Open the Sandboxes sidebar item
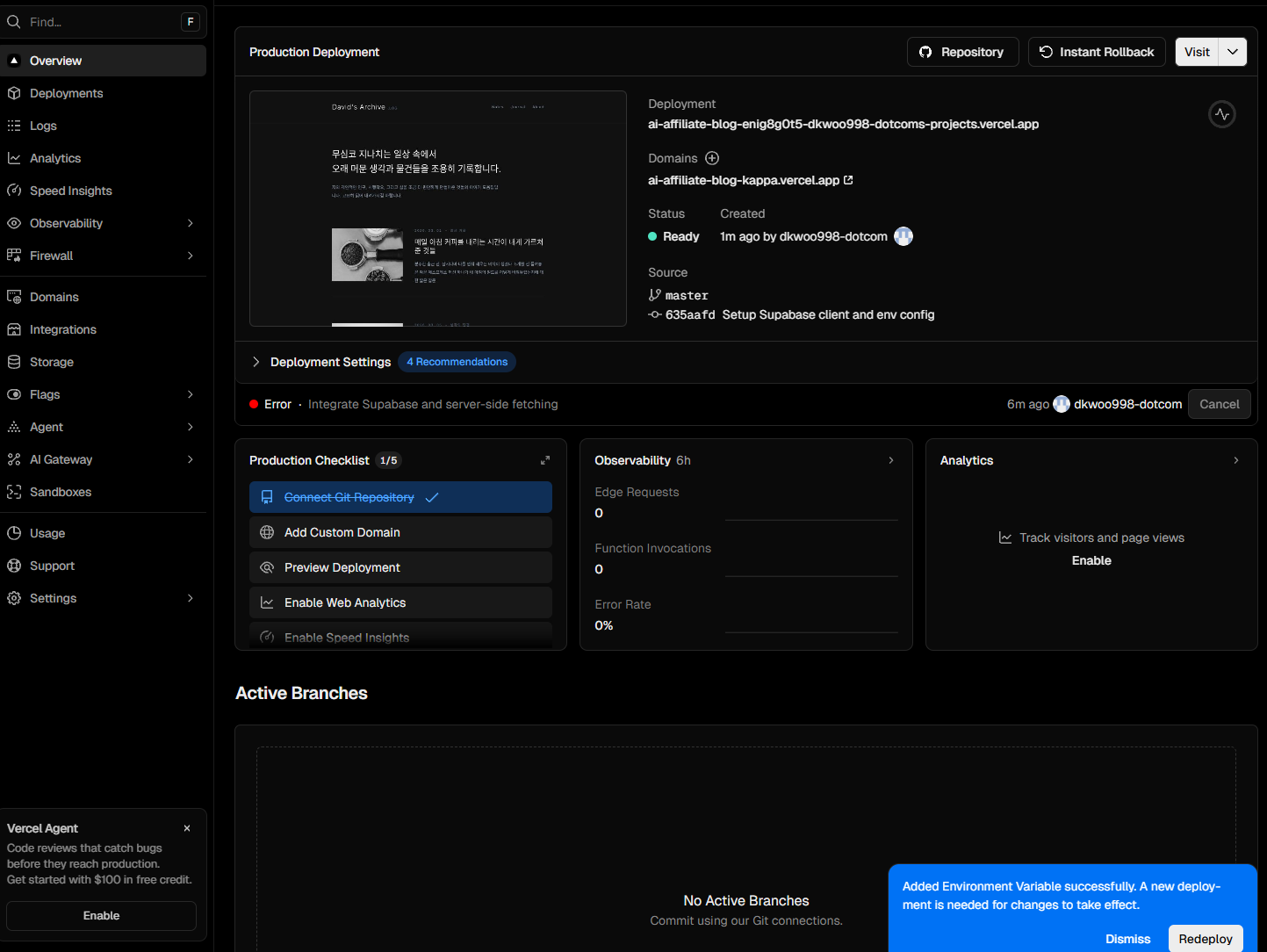 pos(60,492)
